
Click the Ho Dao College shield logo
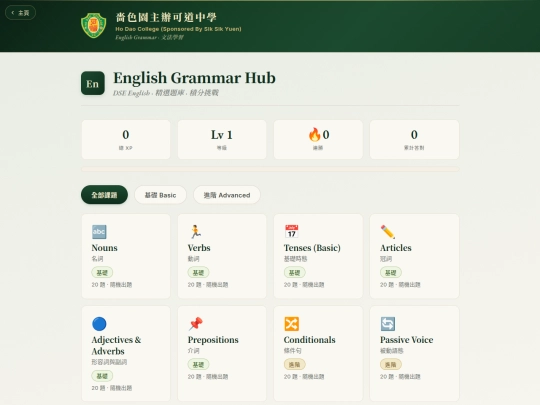93,25
